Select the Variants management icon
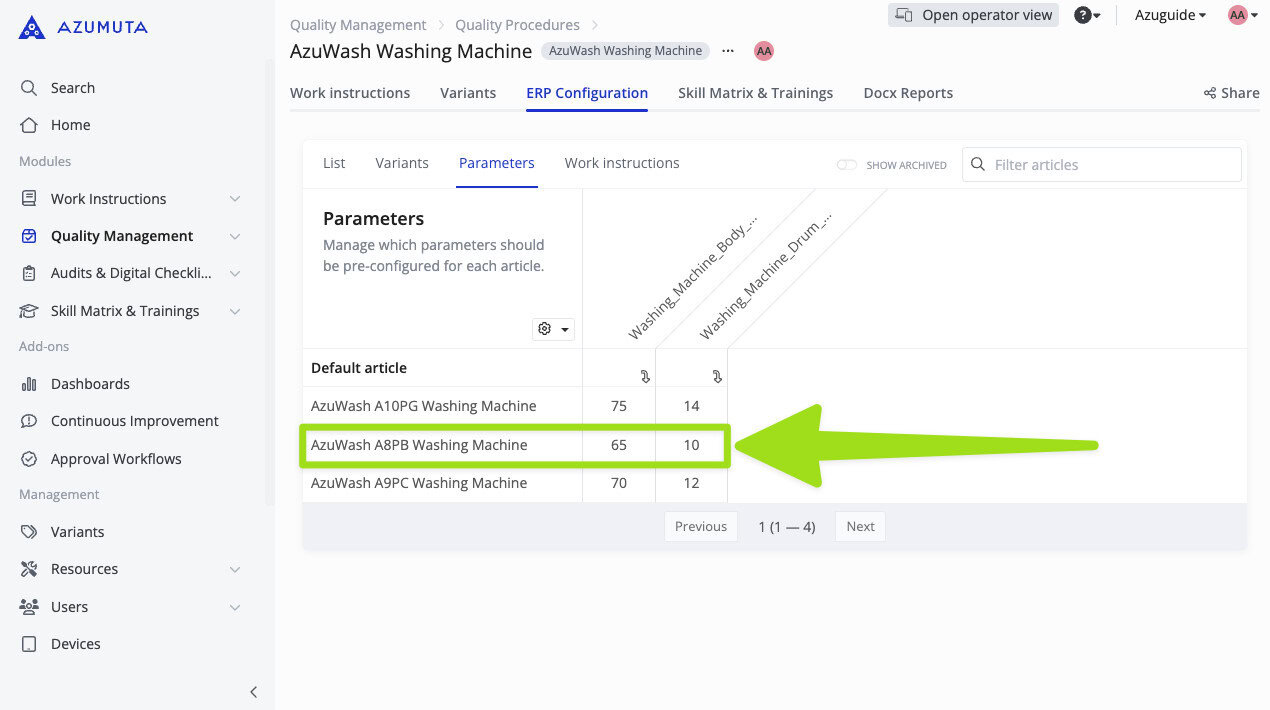This screenshot has height=710, width=1270. (x=29, y=531)
